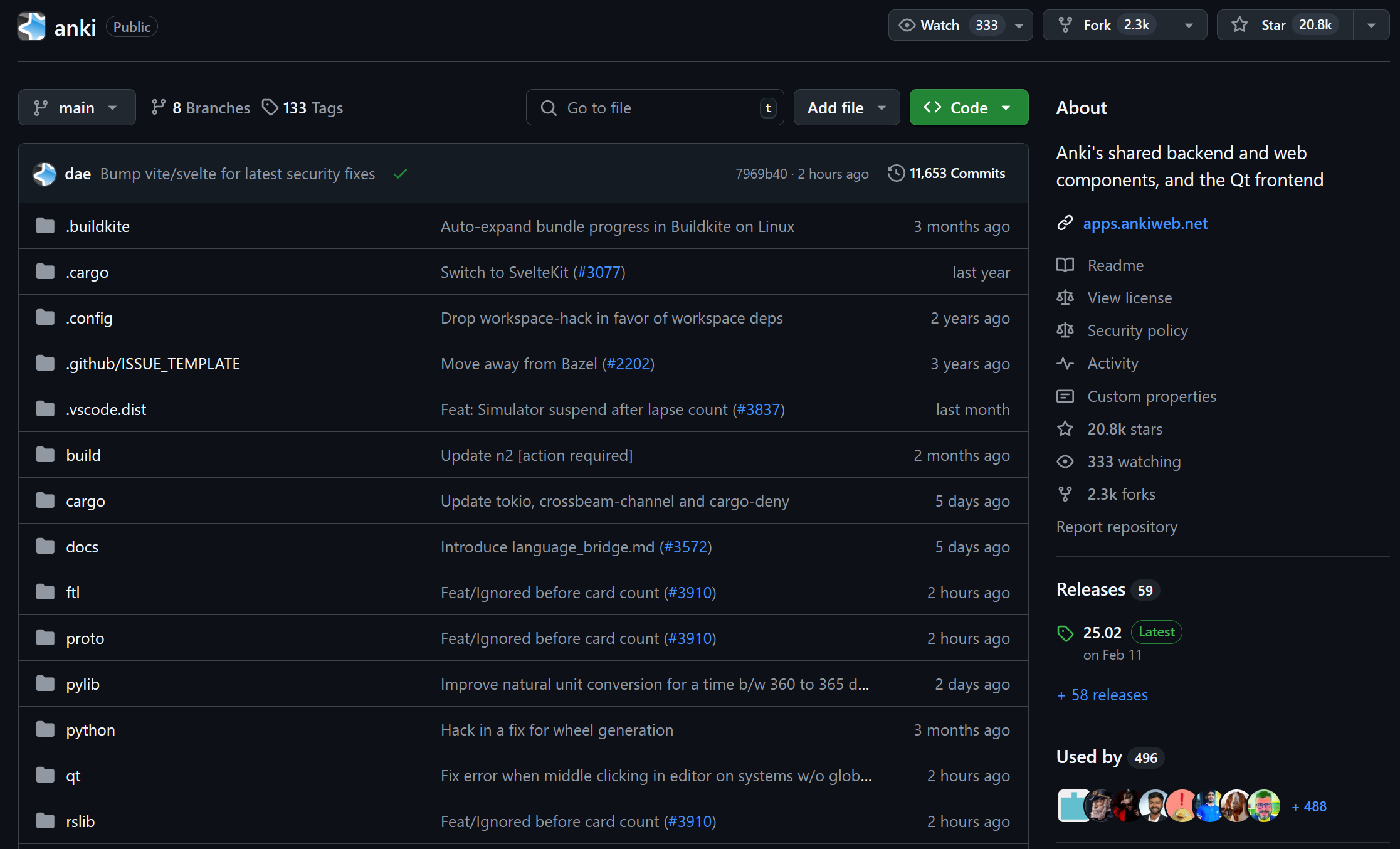Click the green commit status checkmark
Image resolution: width=1400 pixels, height=849 pixels.
tap(400, 174)
